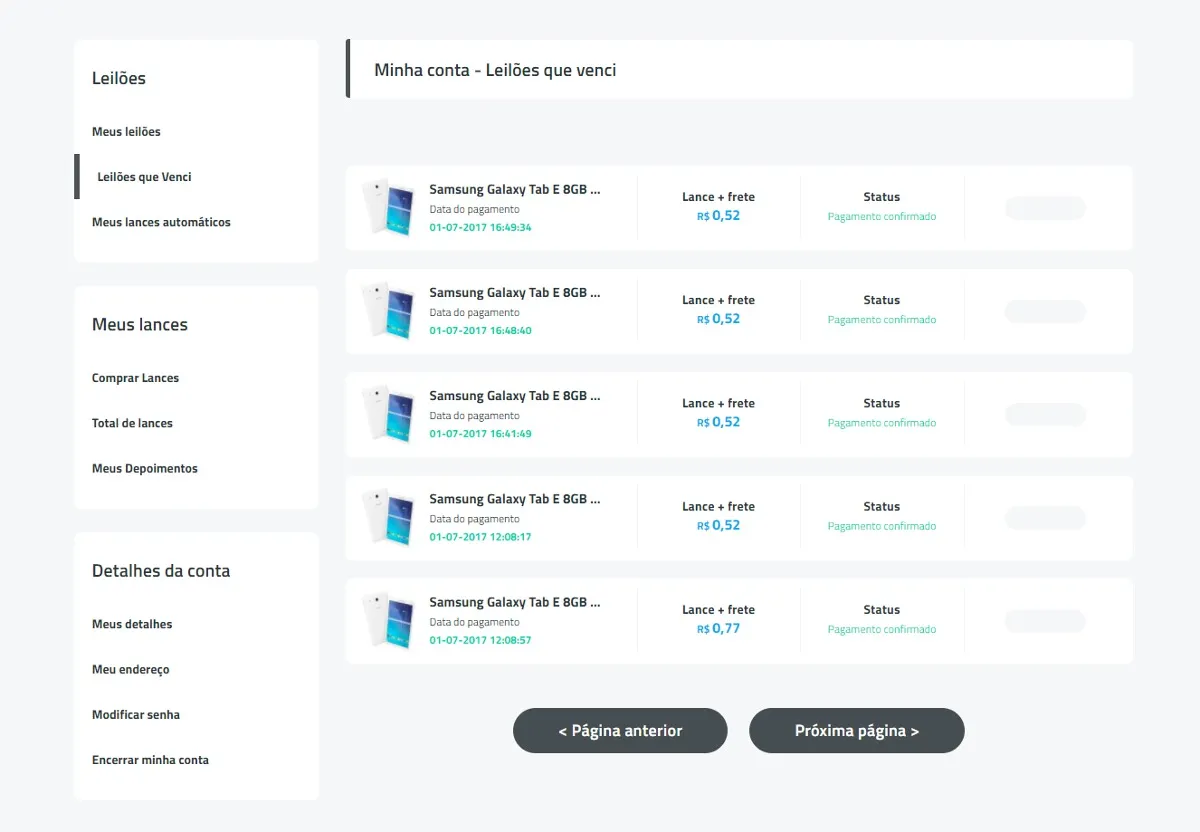The height and width of the screenshot is (832, 1200).
Task: Click Pagamento confirmado in 16:41:49 row
Action: pos(882,423)
